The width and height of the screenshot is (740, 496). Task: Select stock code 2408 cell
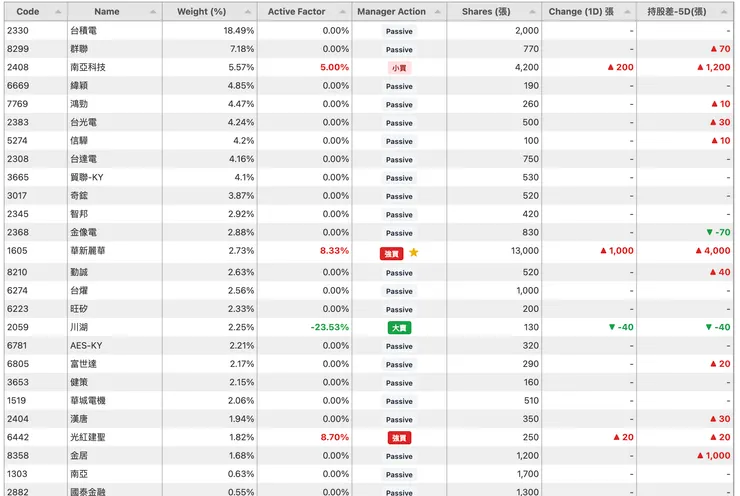pyautogui.click(x=18, y=67)
